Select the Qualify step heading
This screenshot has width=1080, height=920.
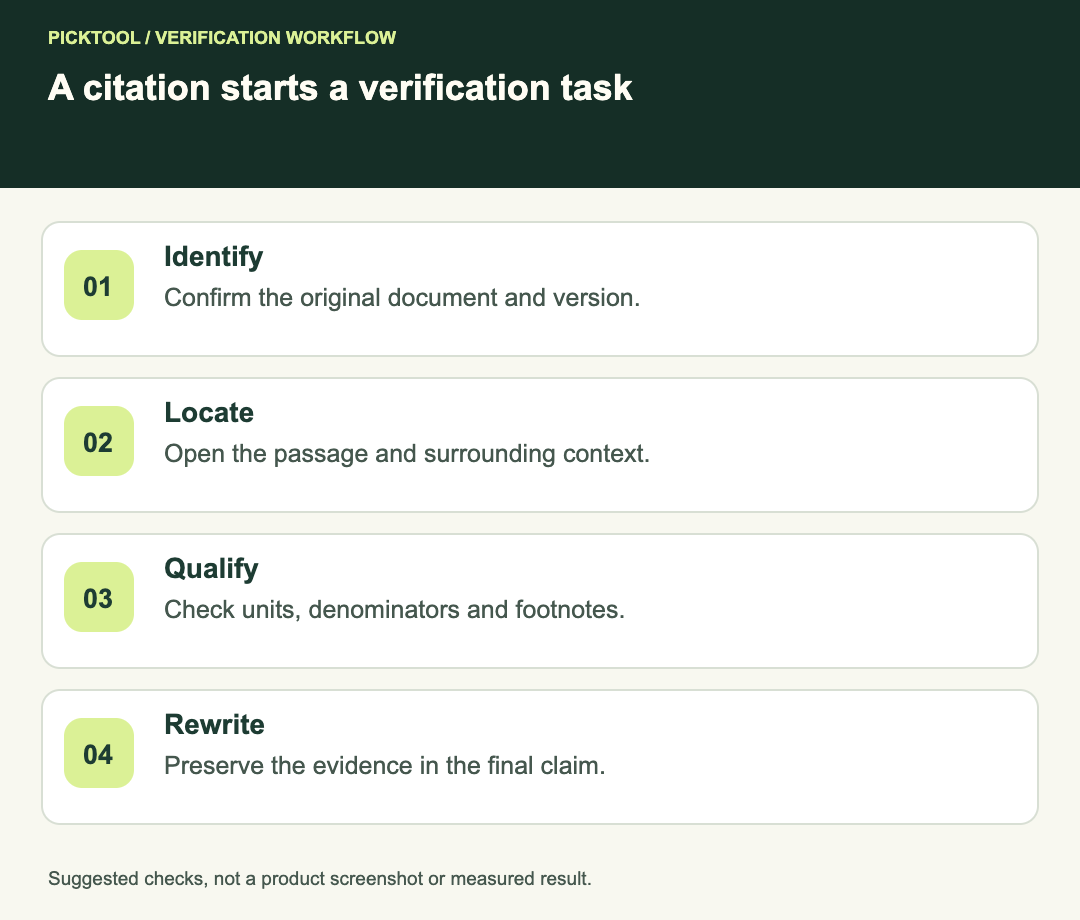click(211, 569)
